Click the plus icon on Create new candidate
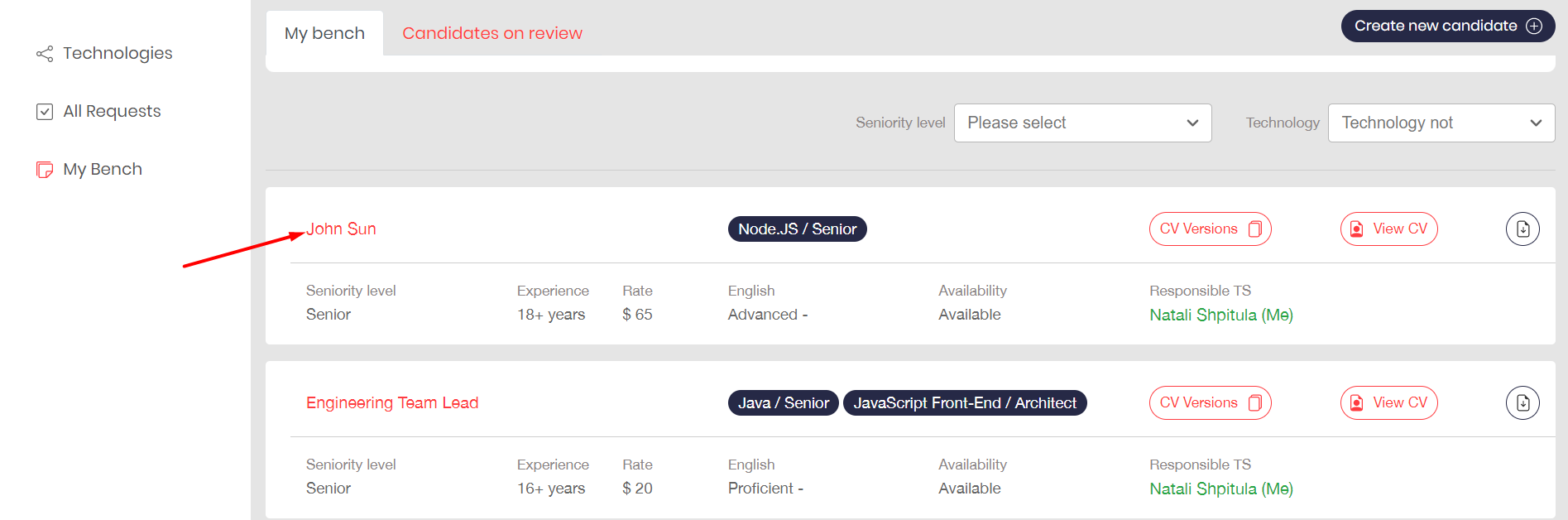This screenshot has height=520, width=1568. pyautogui.click(x=1534, y=26)
